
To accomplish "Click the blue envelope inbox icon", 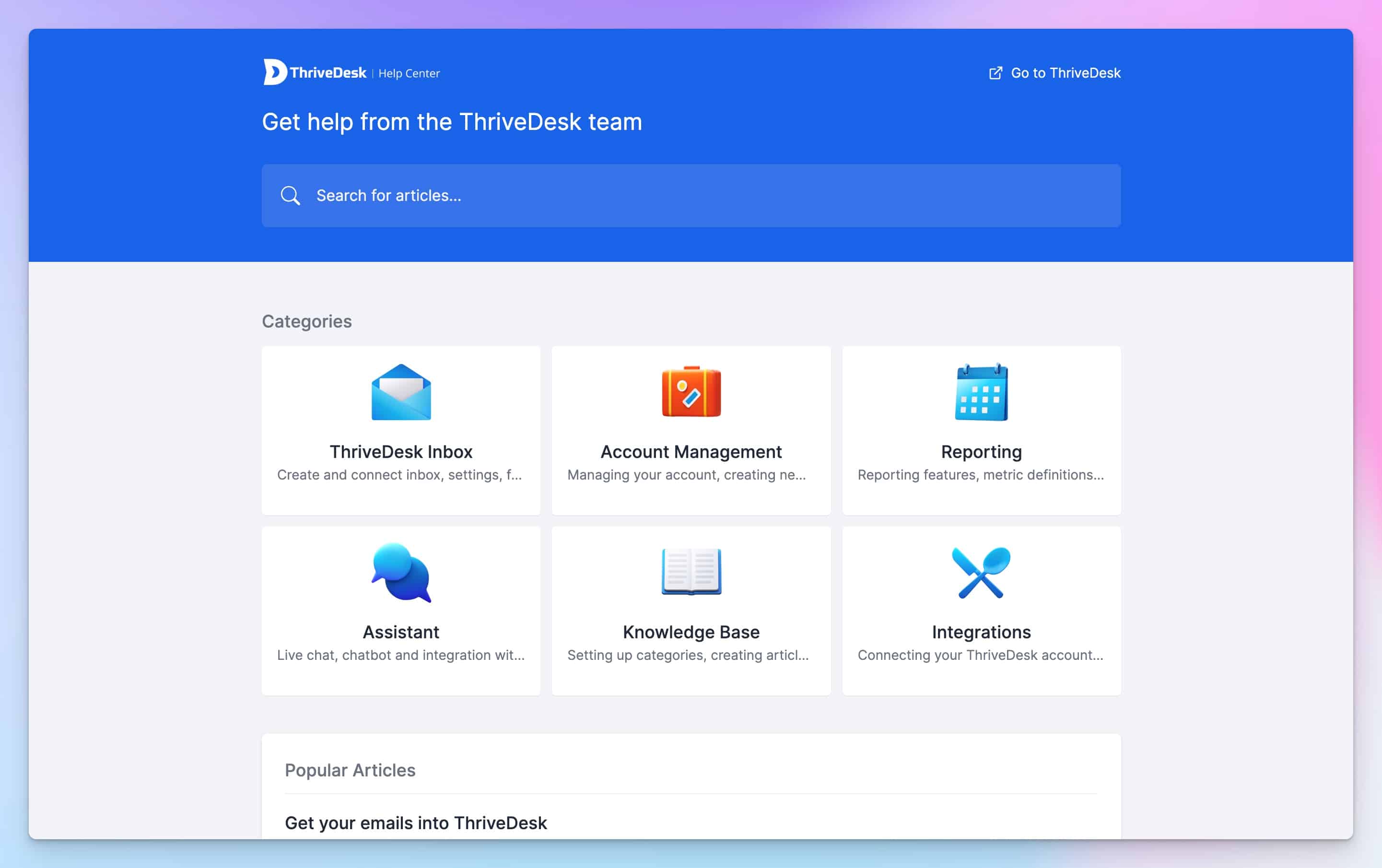I will click(401, 392).
